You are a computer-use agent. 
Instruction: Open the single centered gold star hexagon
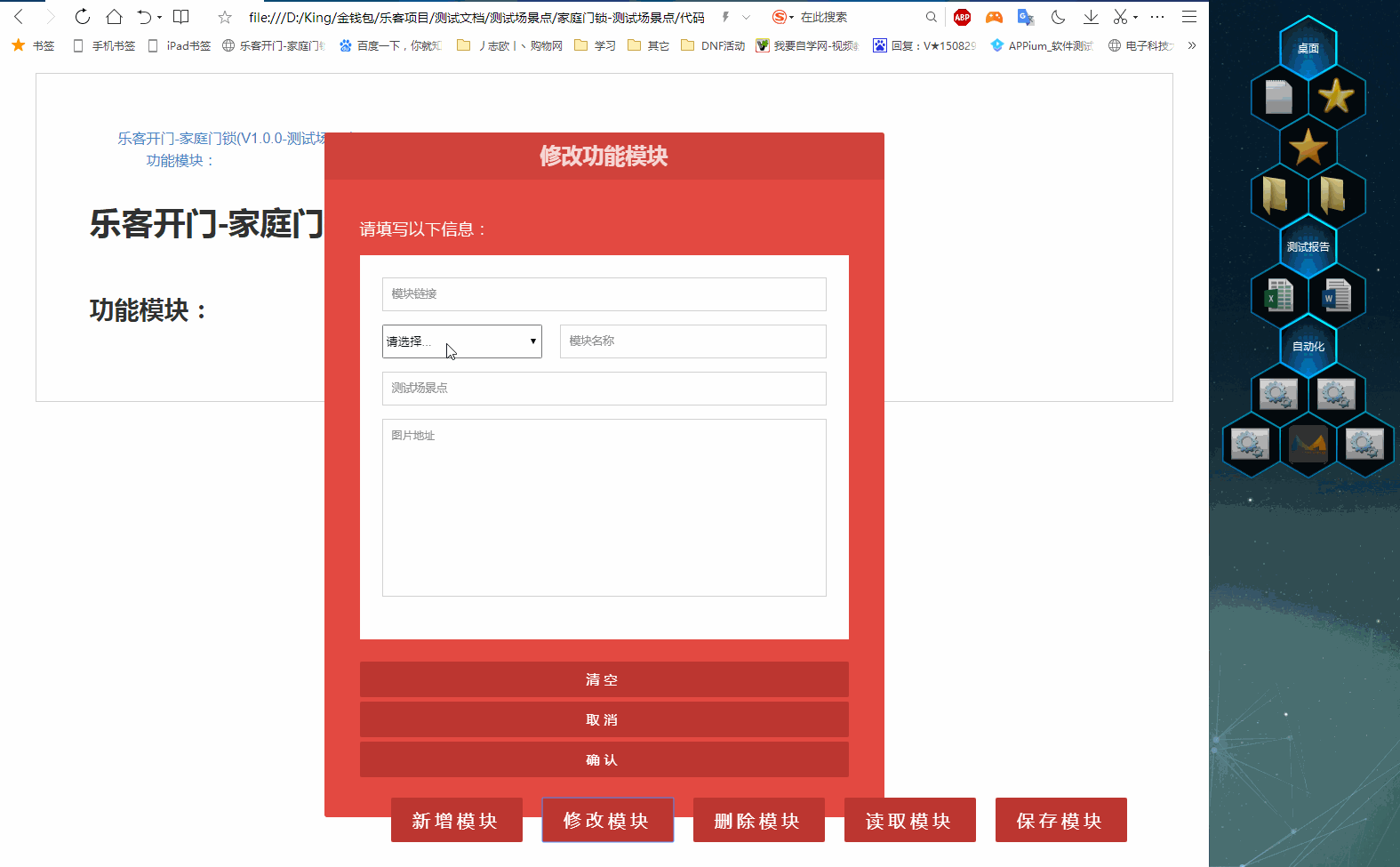[x=1308, y=147]
